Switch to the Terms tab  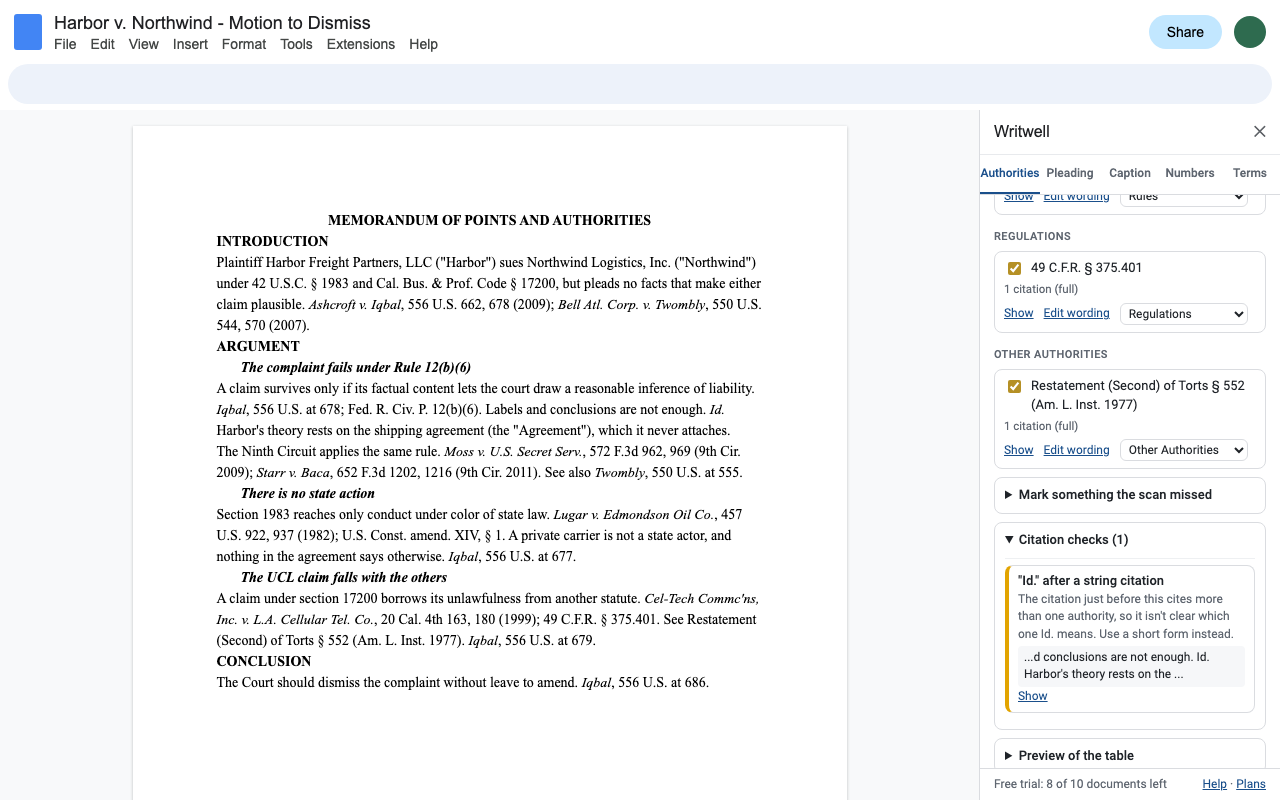1250,173
